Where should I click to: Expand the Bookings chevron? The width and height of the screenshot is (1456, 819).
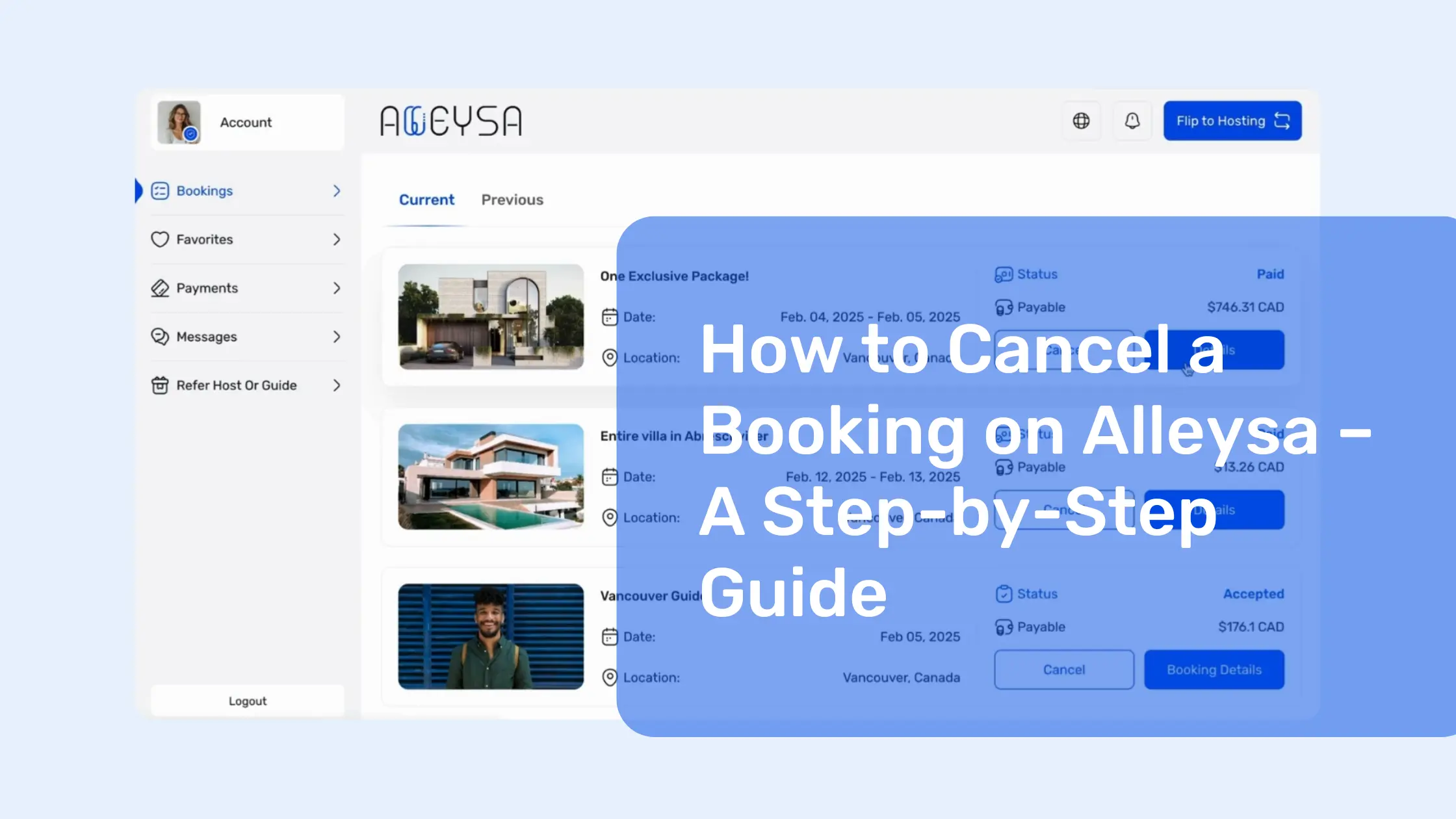tap(337, 191)
